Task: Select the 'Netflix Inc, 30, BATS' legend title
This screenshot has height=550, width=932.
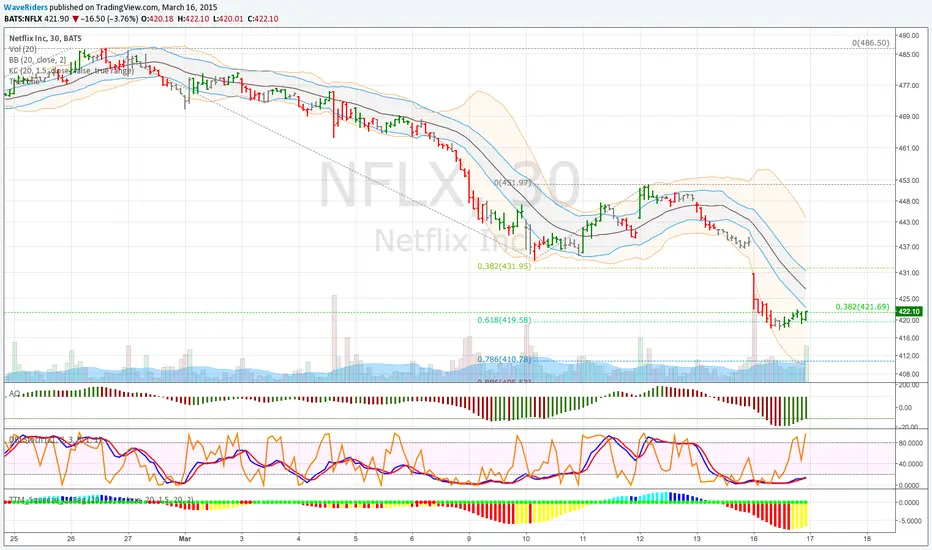Action: point(45,39)
